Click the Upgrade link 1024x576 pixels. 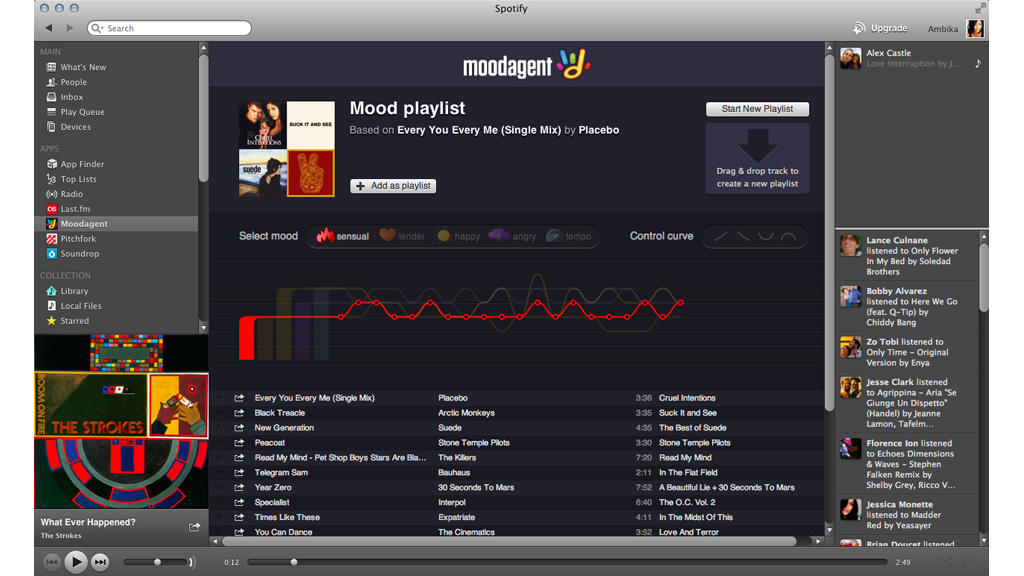(889, 28)
